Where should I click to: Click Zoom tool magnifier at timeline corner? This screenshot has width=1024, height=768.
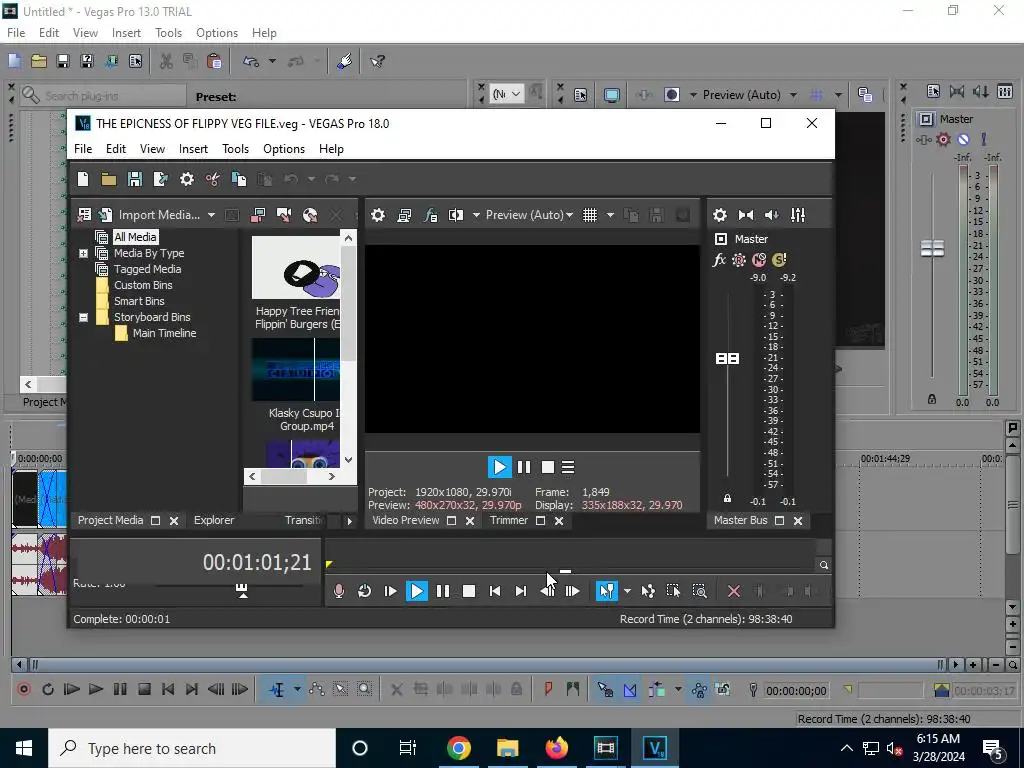[824, 565]
